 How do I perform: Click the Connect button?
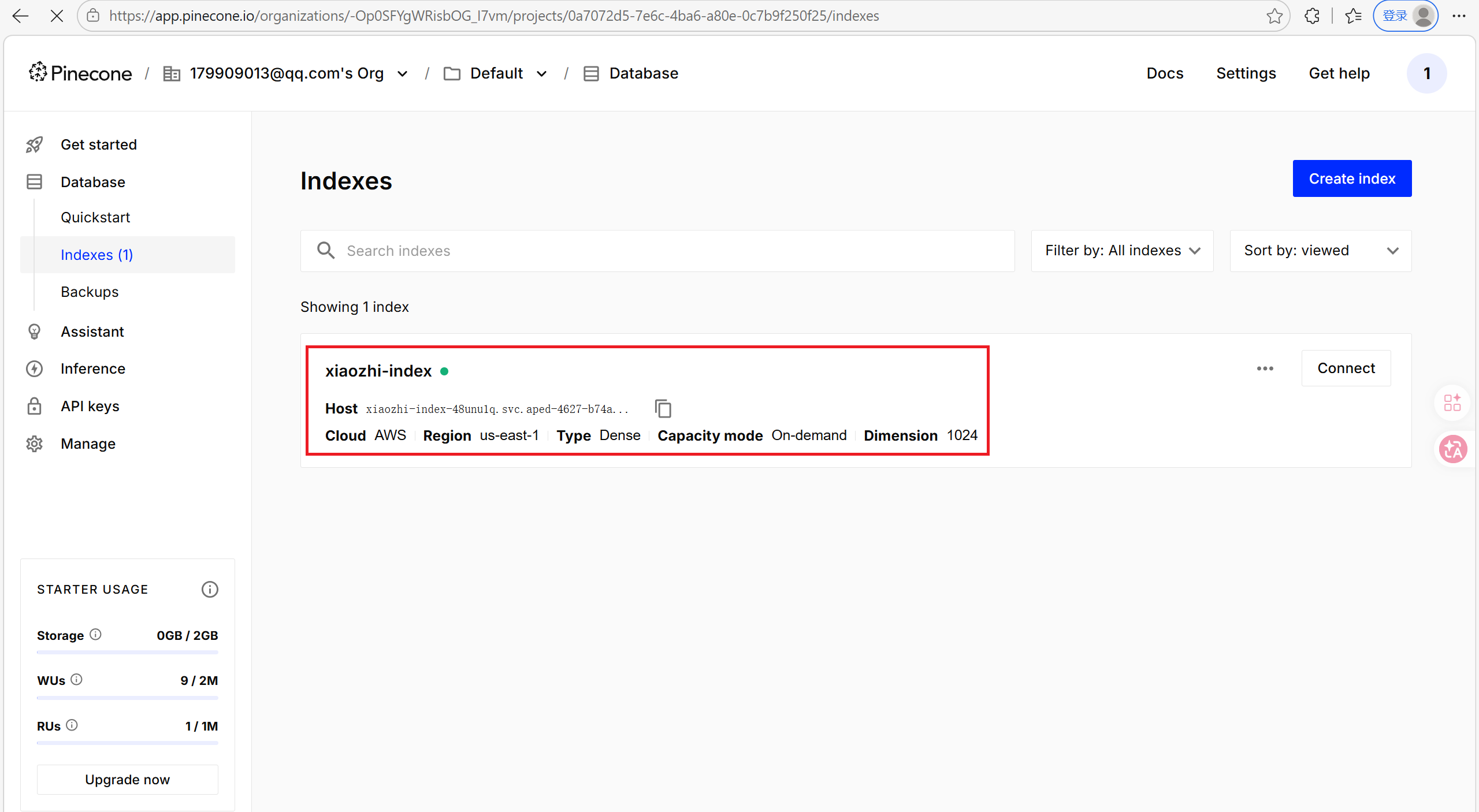(1346, 368)
